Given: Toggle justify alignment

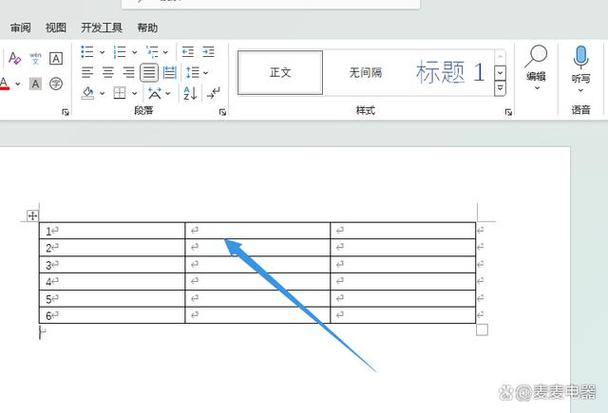Looking at the screenshot, I should [149, 73].
